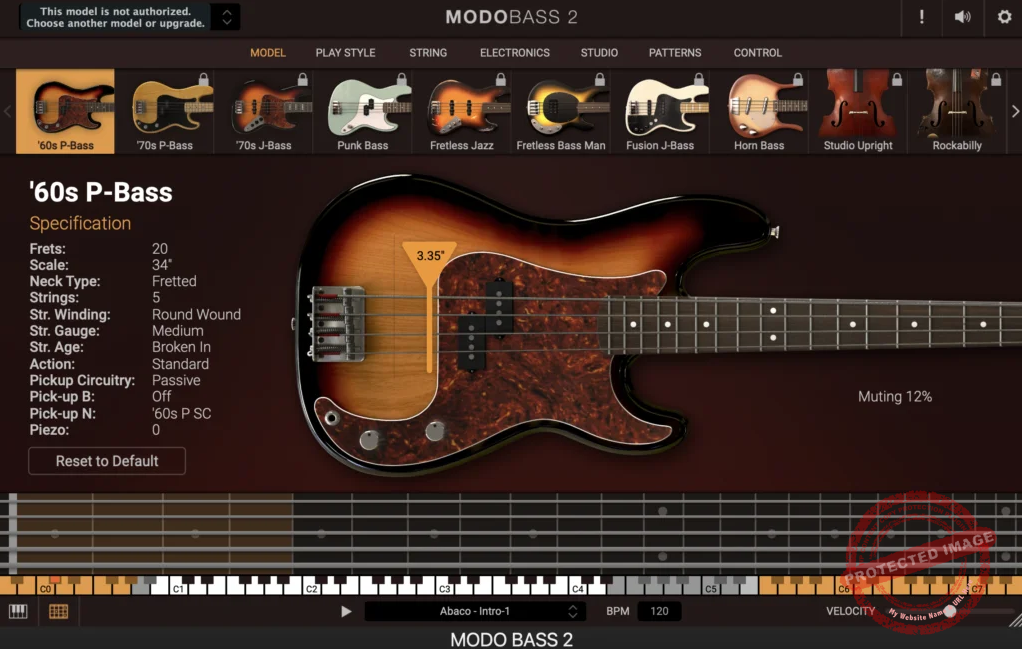
Task: Click the Strings value 5
Action: pyautogui.click(x=156, y=298)
